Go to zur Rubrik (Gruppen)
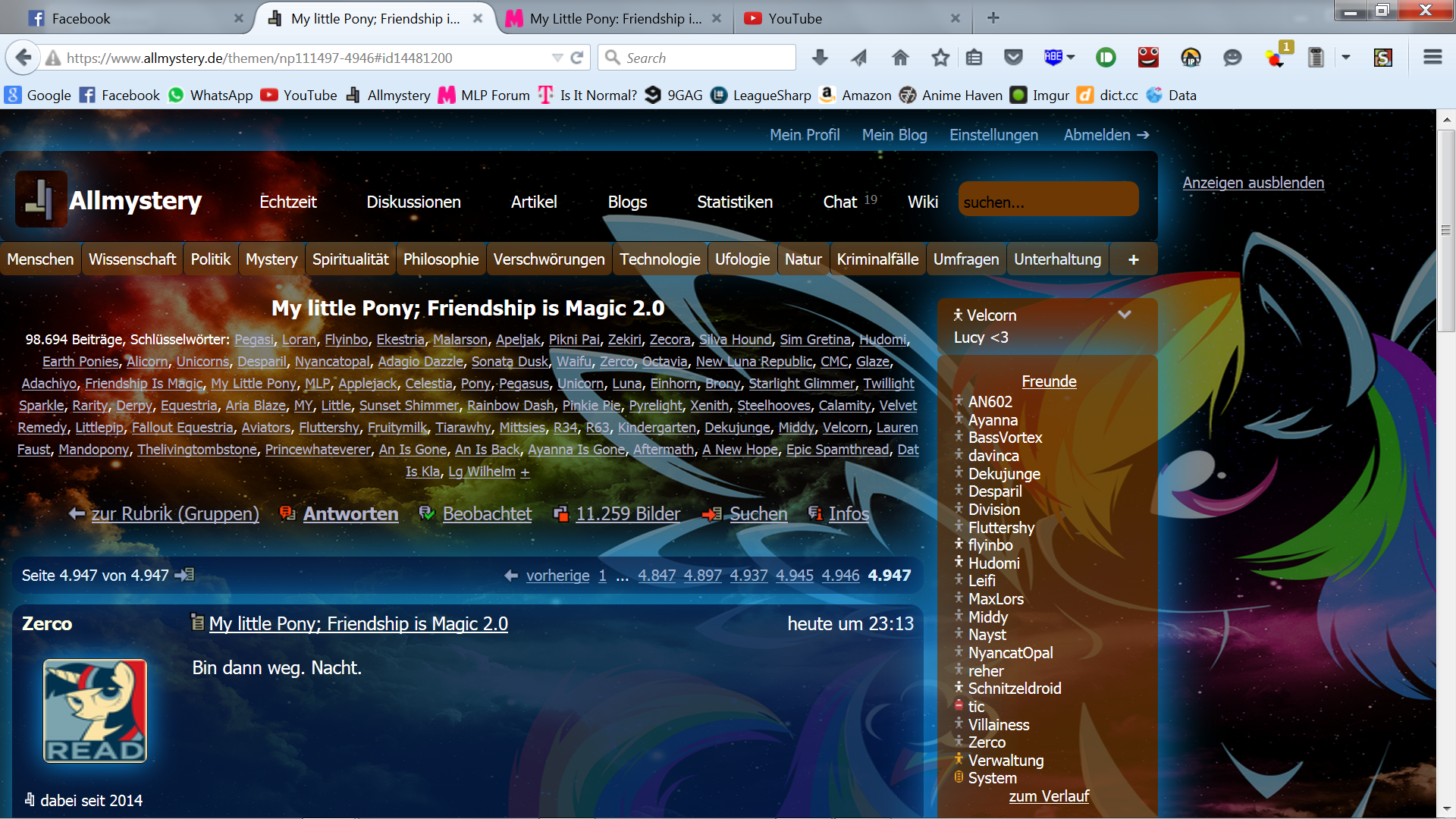 175,514
